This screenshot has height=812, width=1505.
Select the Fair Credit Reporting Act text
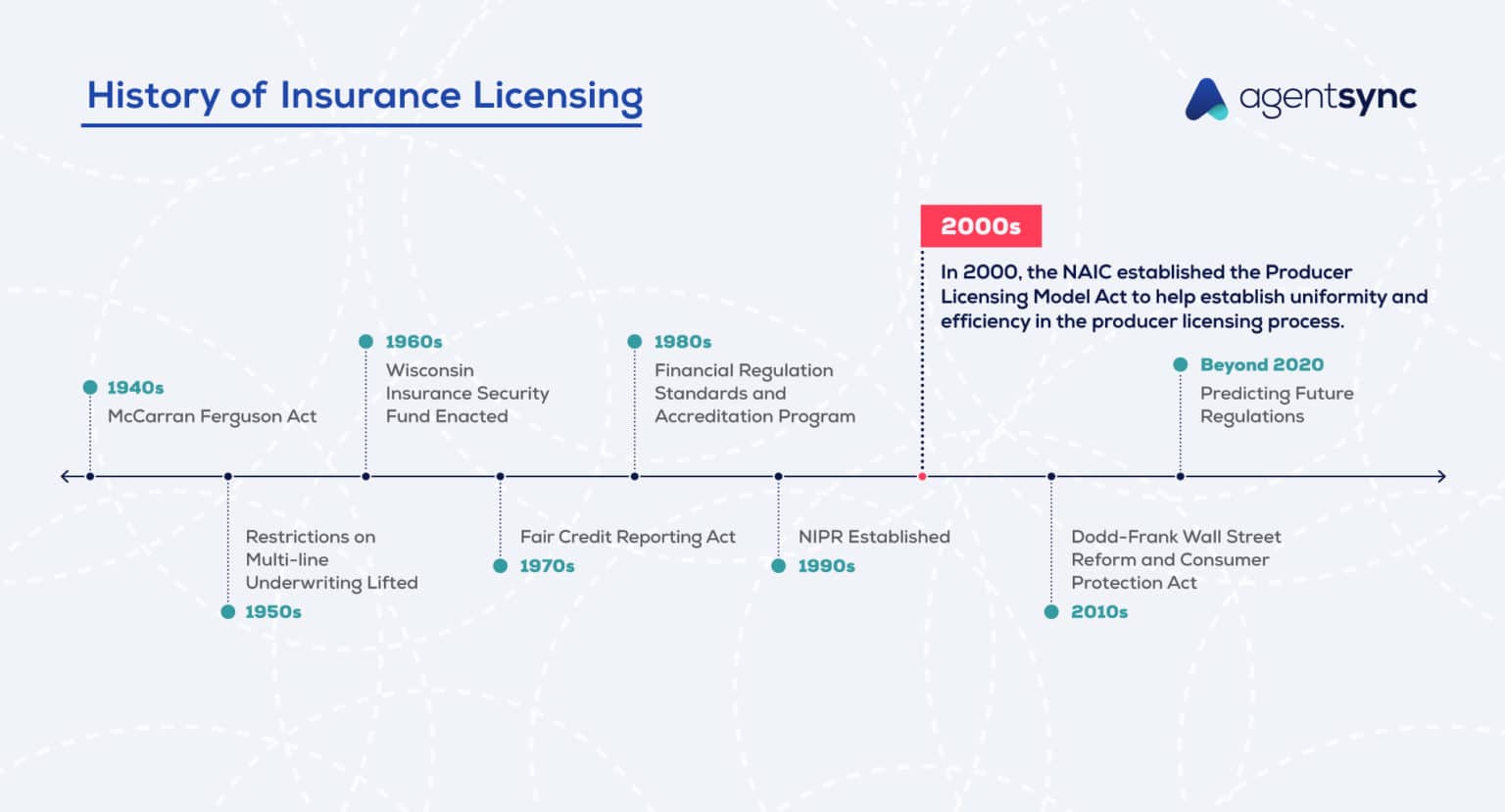[628, 537]
